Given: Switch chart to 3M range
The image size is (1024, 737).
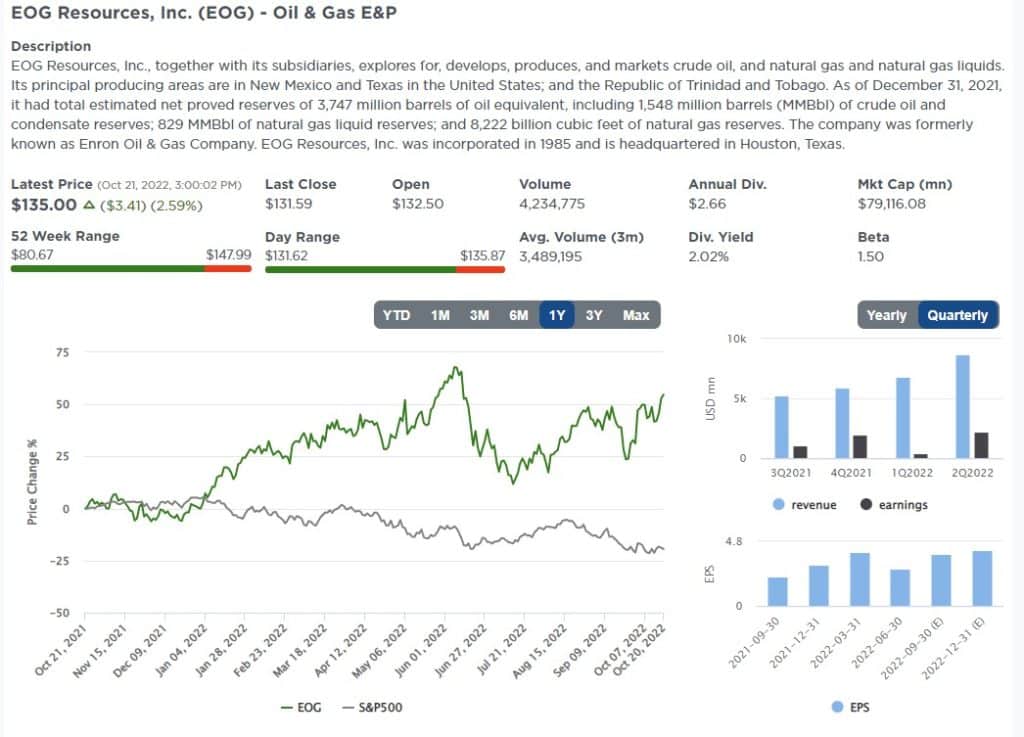Looking at the screenshot, I should point(479,315).
